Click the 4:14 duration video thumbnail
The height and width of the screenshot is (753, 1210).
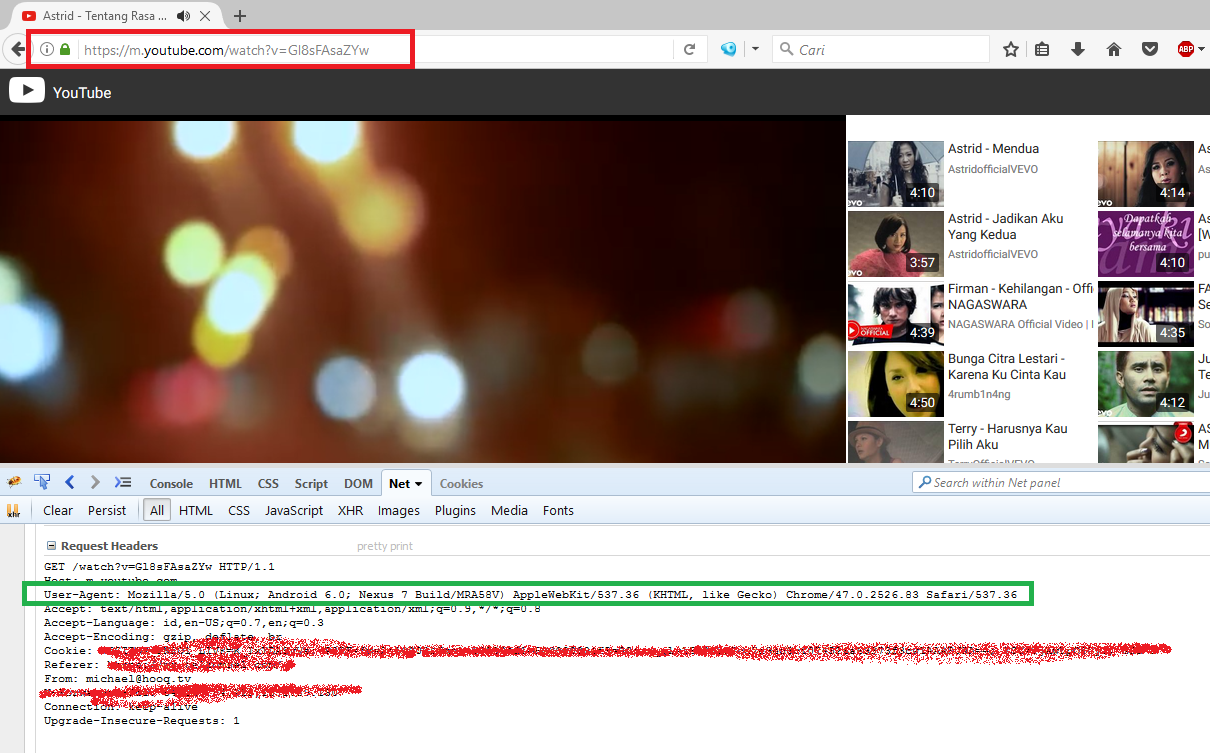pyautogui.click(x=1146, y=174)
